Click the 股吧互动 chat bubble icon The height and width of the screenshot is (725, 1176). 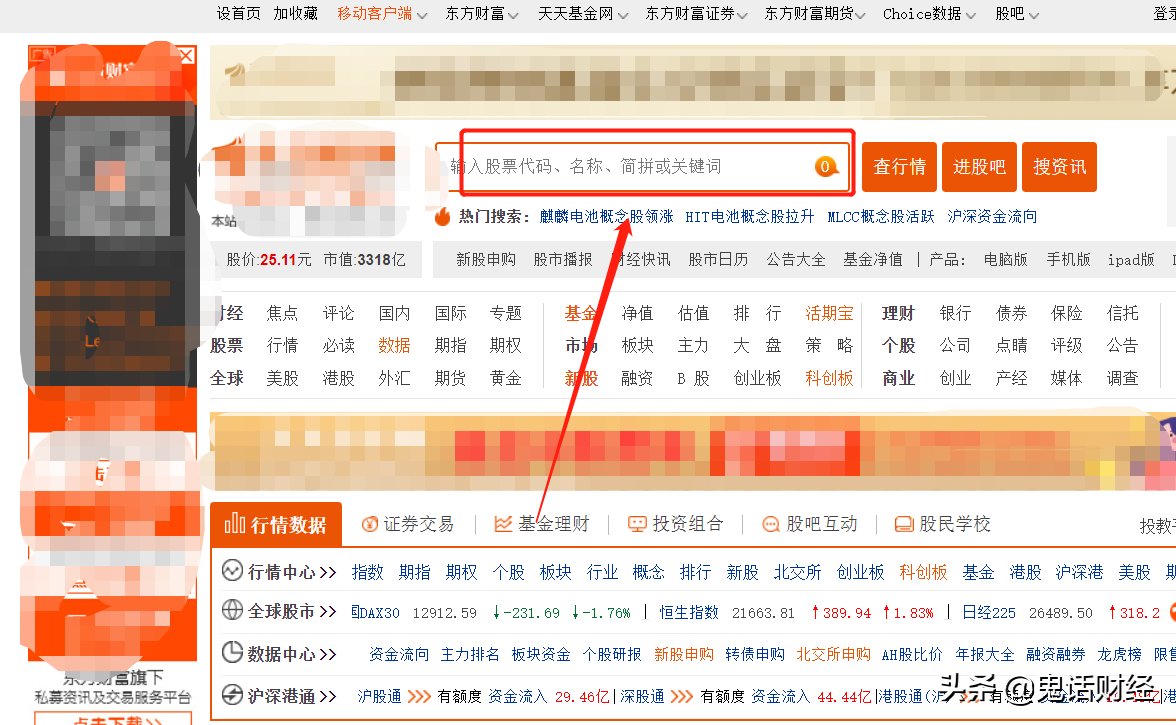(770, 524)
